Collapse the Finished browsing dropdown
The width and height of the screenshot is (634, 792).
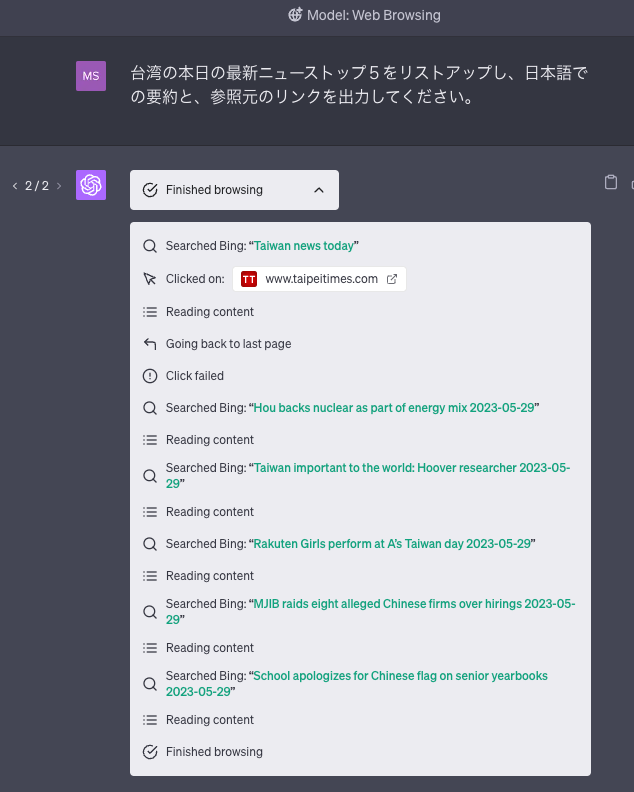click(234, 190)
